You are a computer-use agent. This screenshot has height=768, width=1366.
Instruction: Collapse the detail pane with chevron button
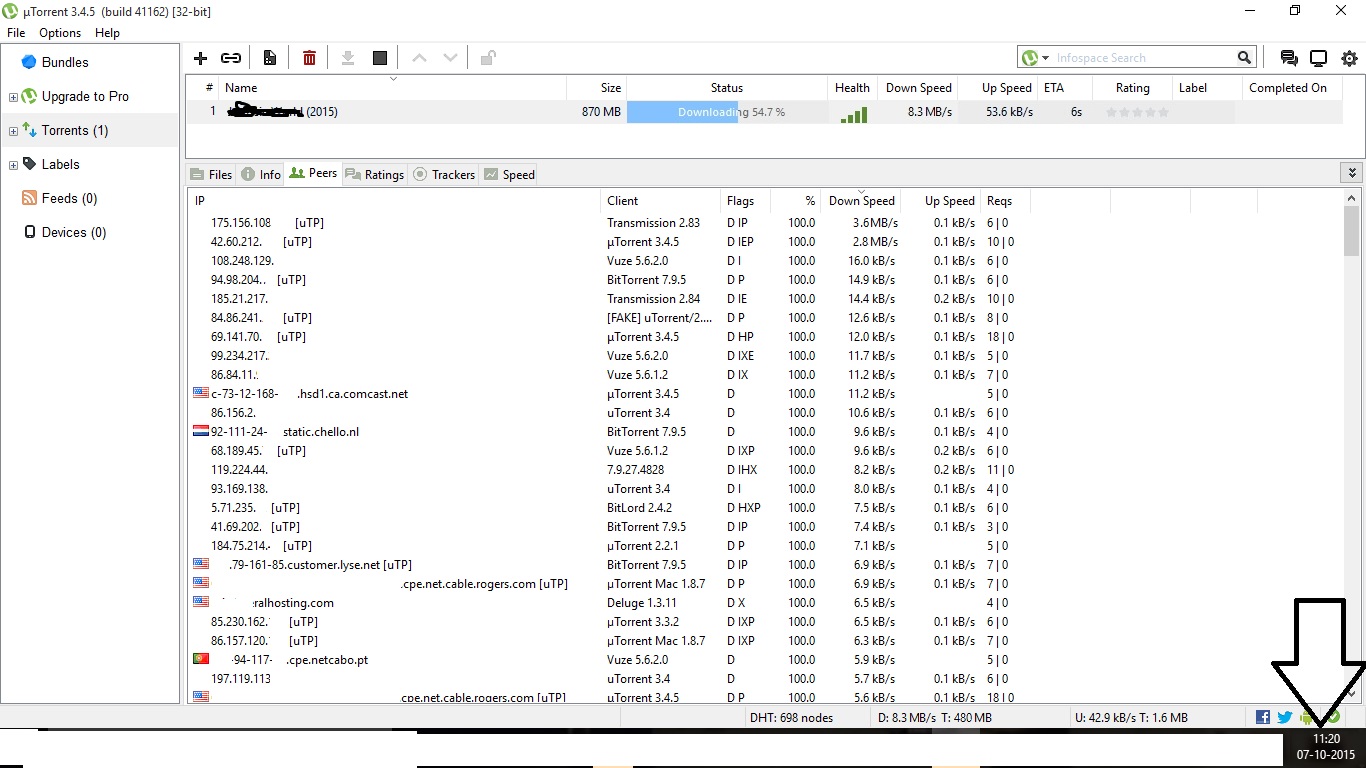pos(1349,174)
